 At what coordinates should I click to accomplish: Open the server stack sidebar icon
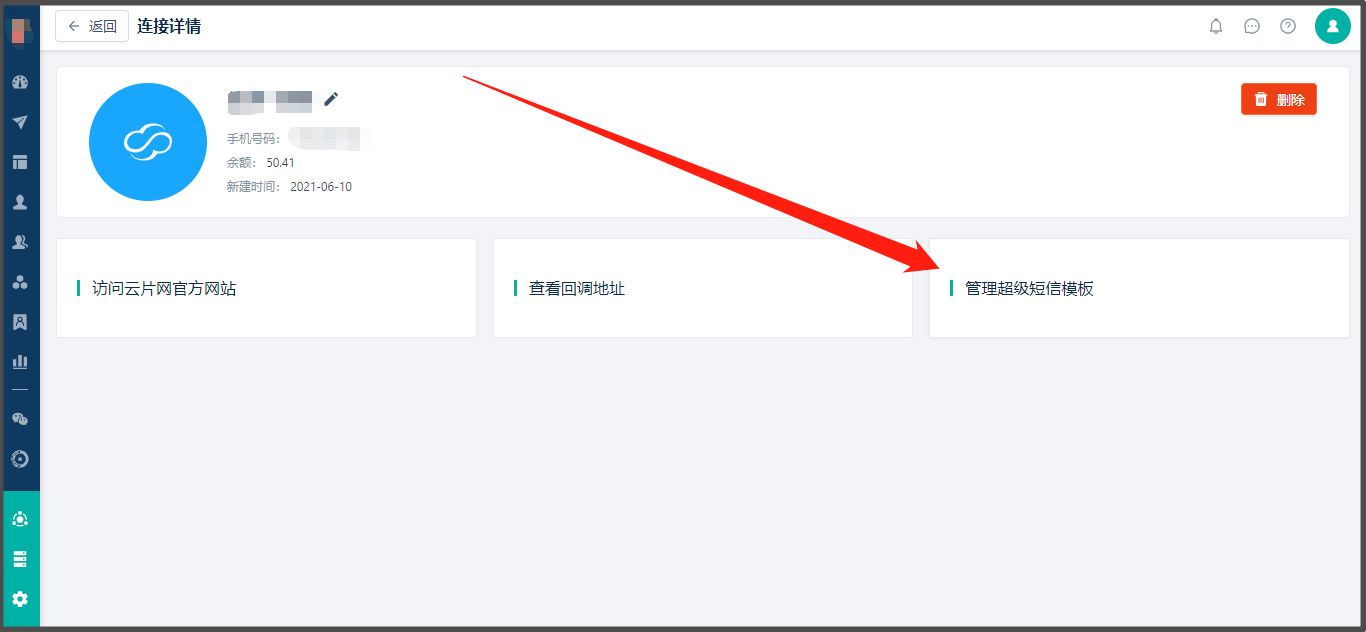20,559
